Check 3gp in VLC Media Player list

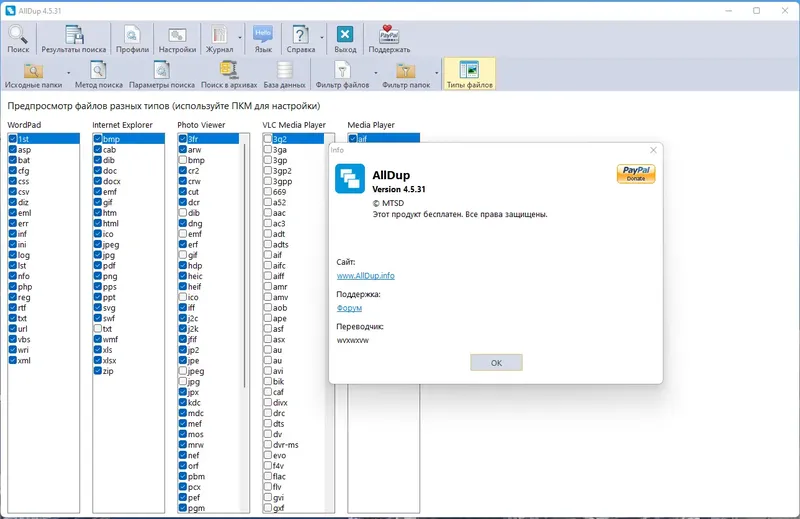pos(268,160)
